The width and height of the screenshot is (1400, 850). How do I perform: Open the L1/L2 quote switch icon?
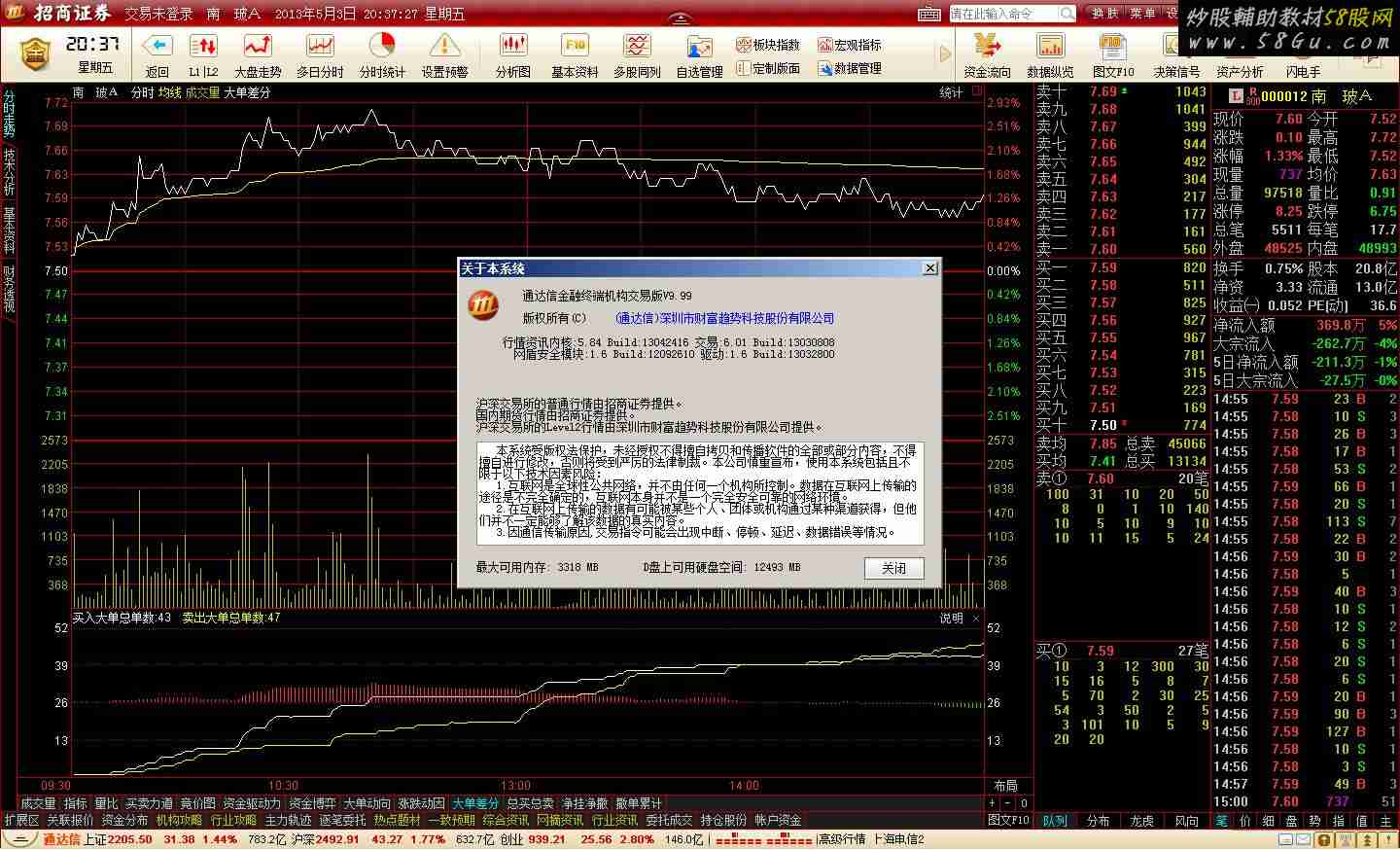point(203,46)
